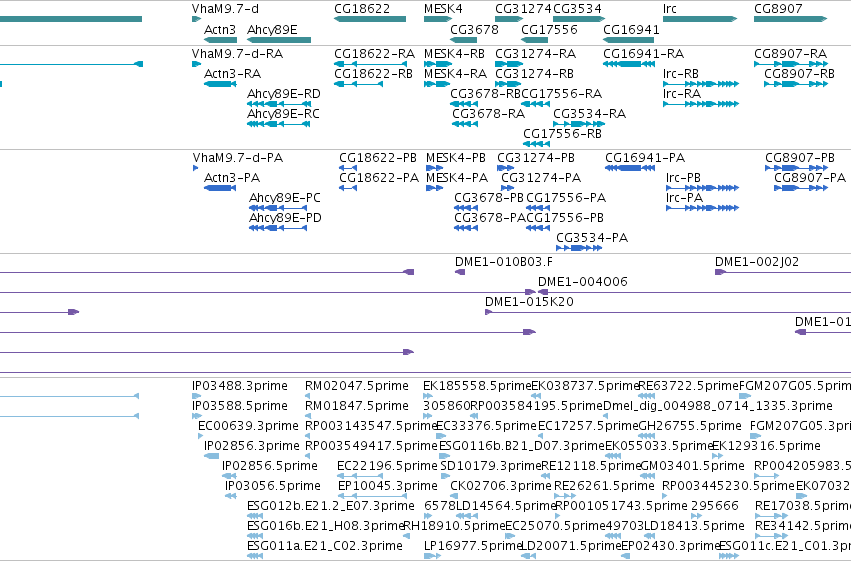The width and height of the screenshot is (851, 561).
Task: Select the CG18622 gene label in top track
Action: coord(362,9)
